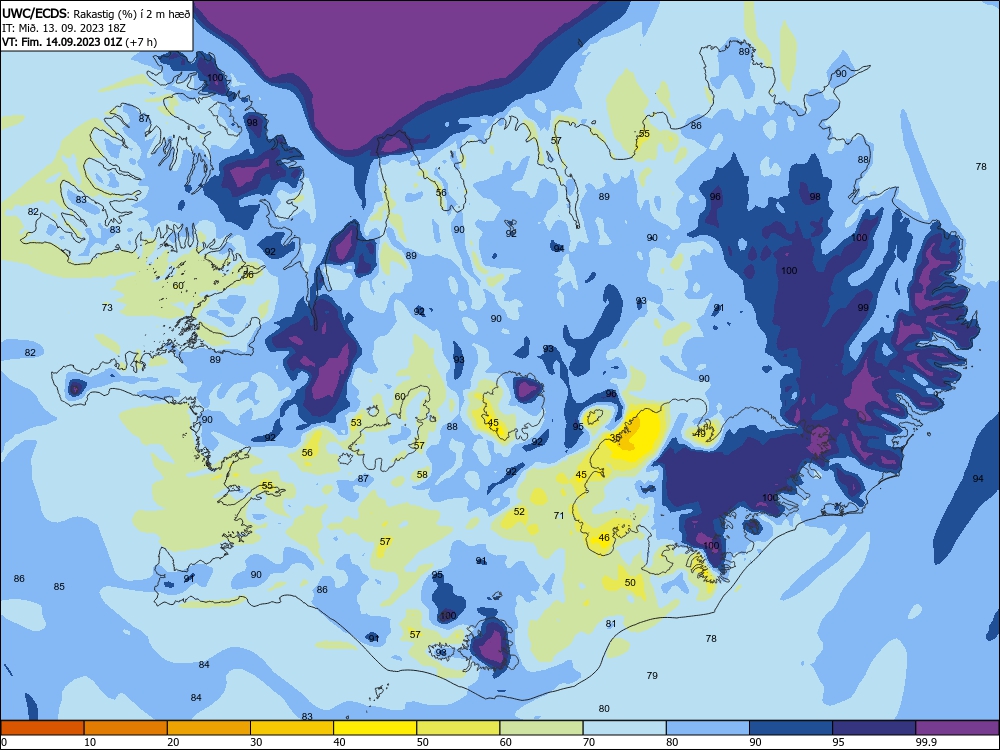This screenshot has width=1000, height=750.
Task: Click the dark blue 90–95 legend swatch
Action: click(x=791, y=728)
